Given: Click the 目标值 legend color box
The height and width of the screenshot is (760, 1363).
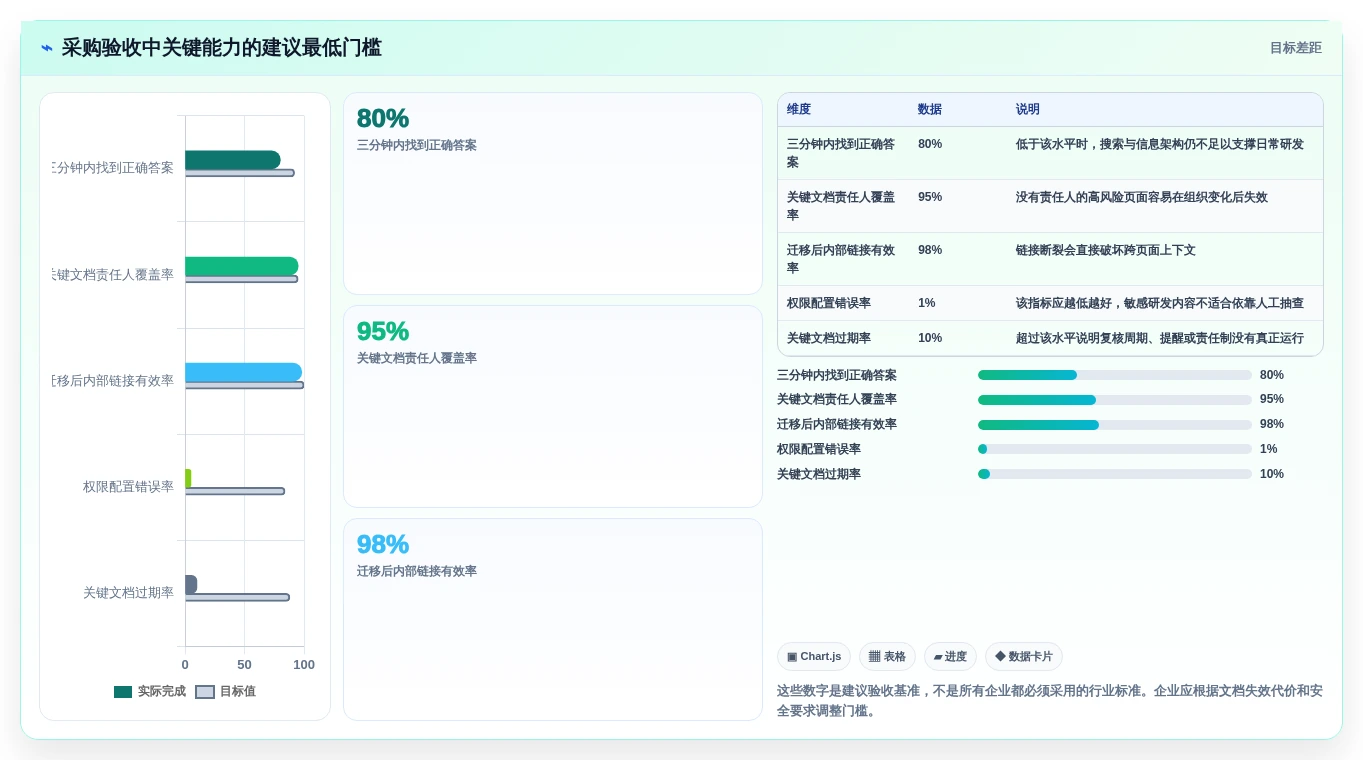Looking at the screenshot, I should pyautogui.click(x=205, y=692).
